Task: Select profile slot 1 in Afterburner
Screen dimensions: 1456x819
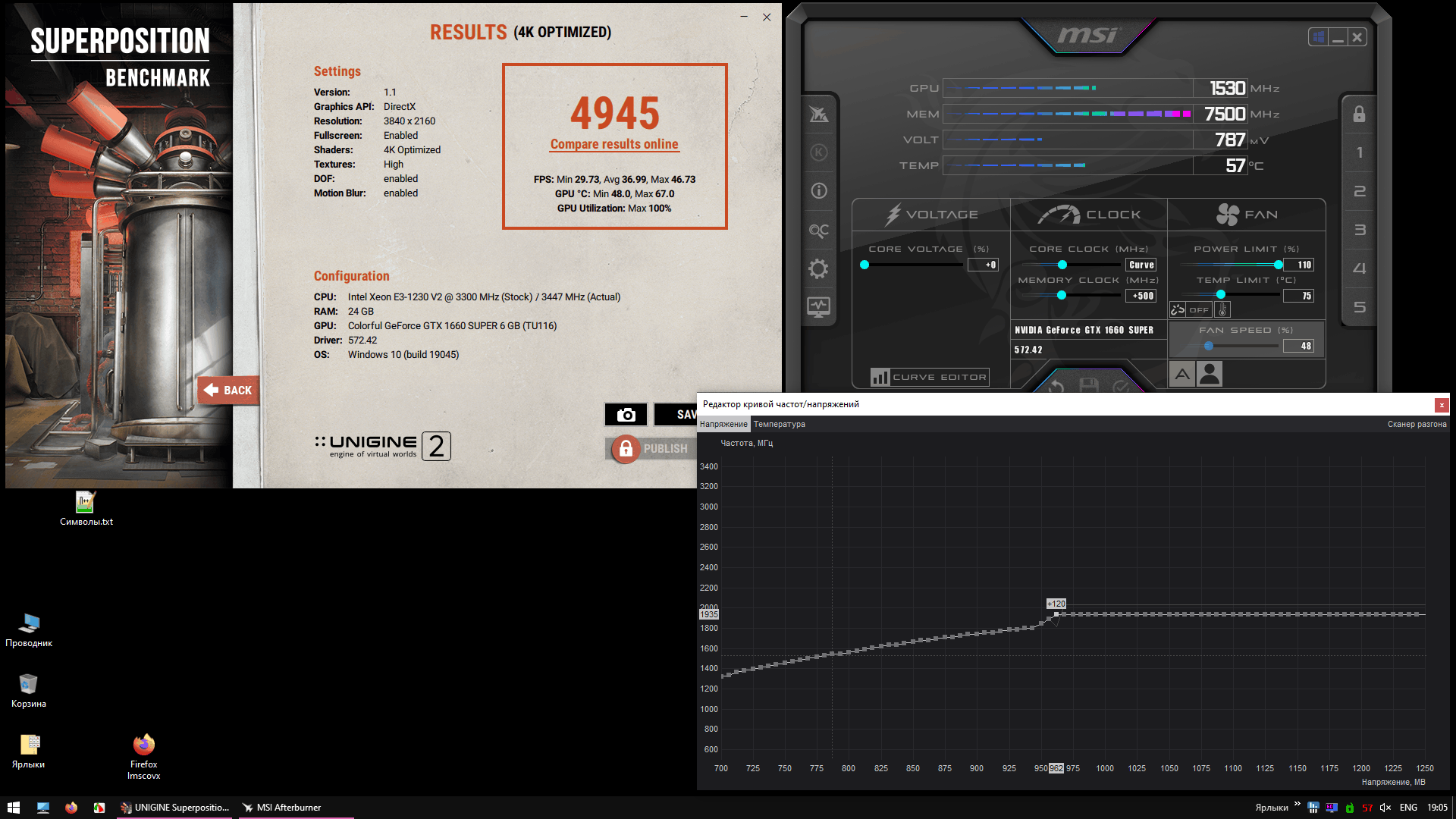Action: (x=1359, y=152)
